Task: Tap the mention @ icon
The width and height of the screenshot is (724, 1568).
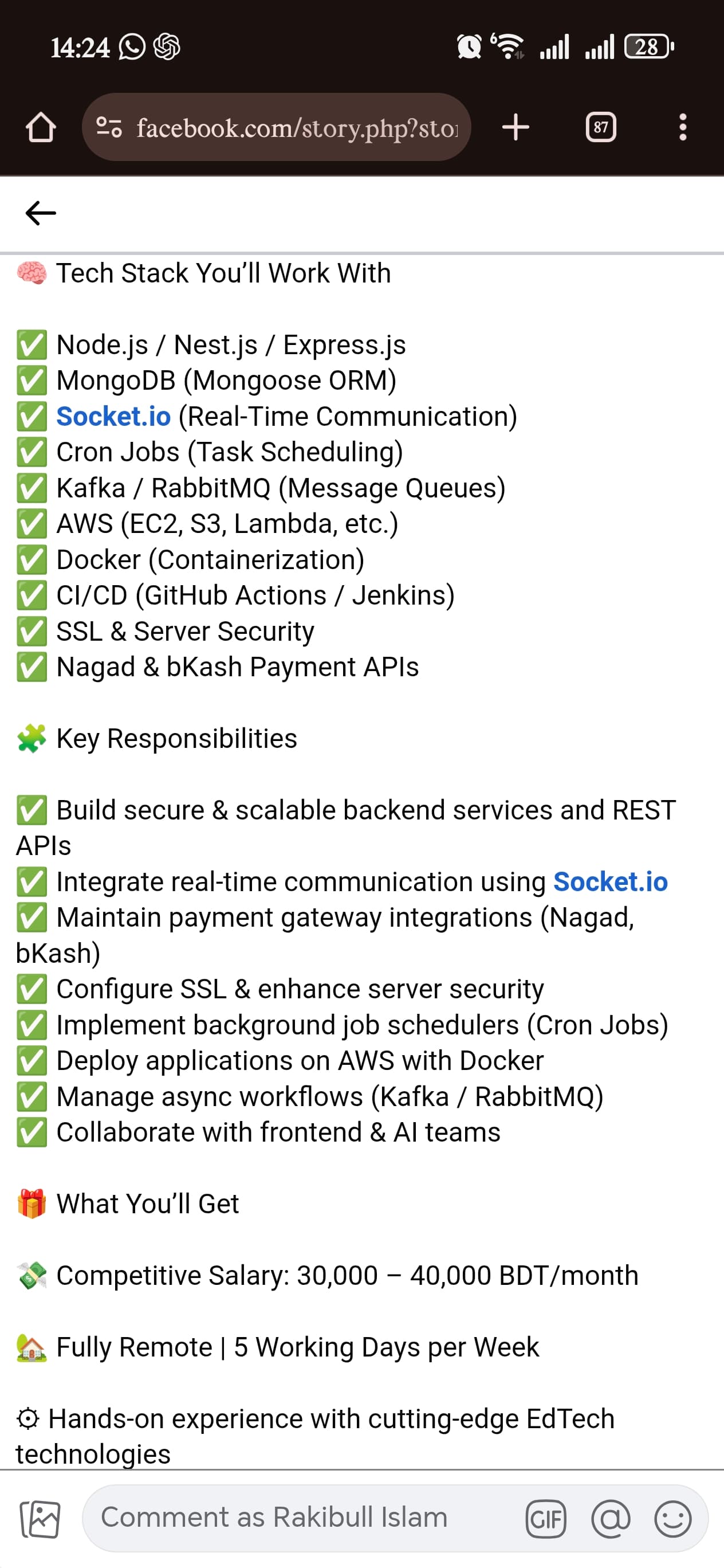Action: click(610, 1519)
